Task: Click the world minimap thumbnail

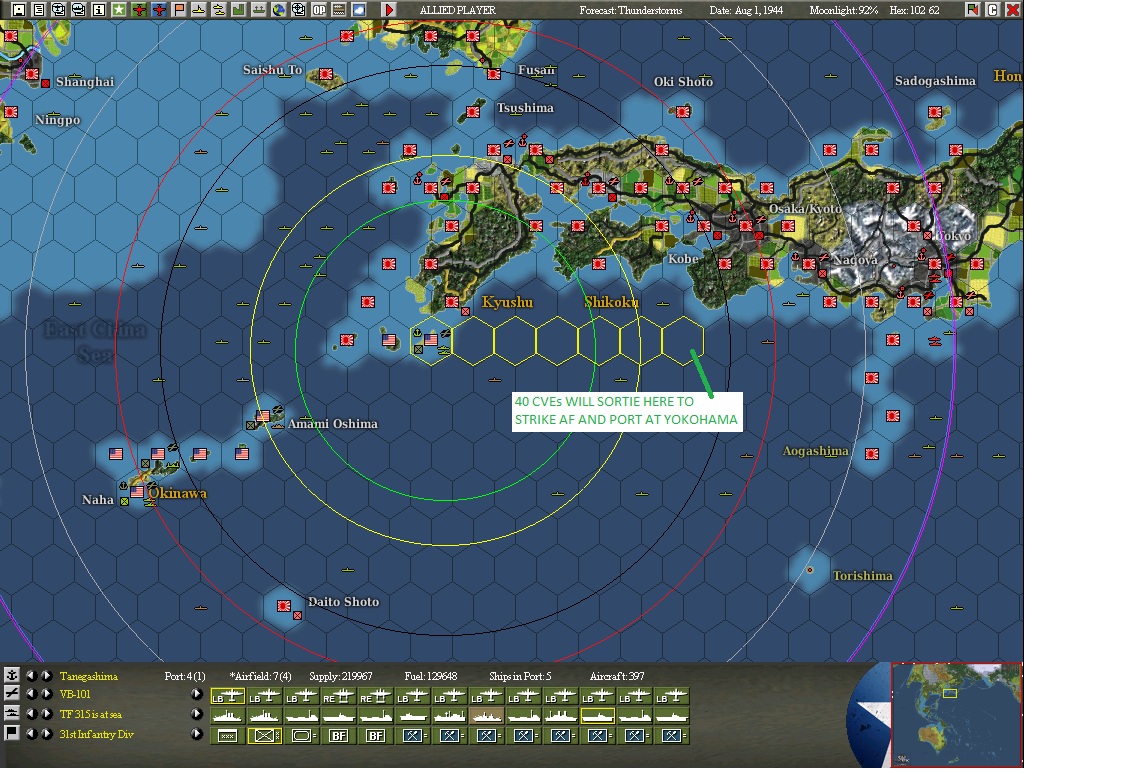Action: (956, 714)
